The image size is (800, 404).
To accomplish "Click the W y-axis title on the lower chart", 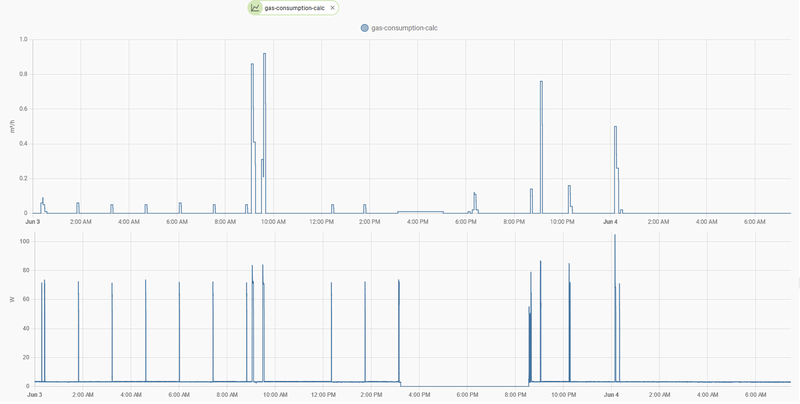I will tap(12, 300).
